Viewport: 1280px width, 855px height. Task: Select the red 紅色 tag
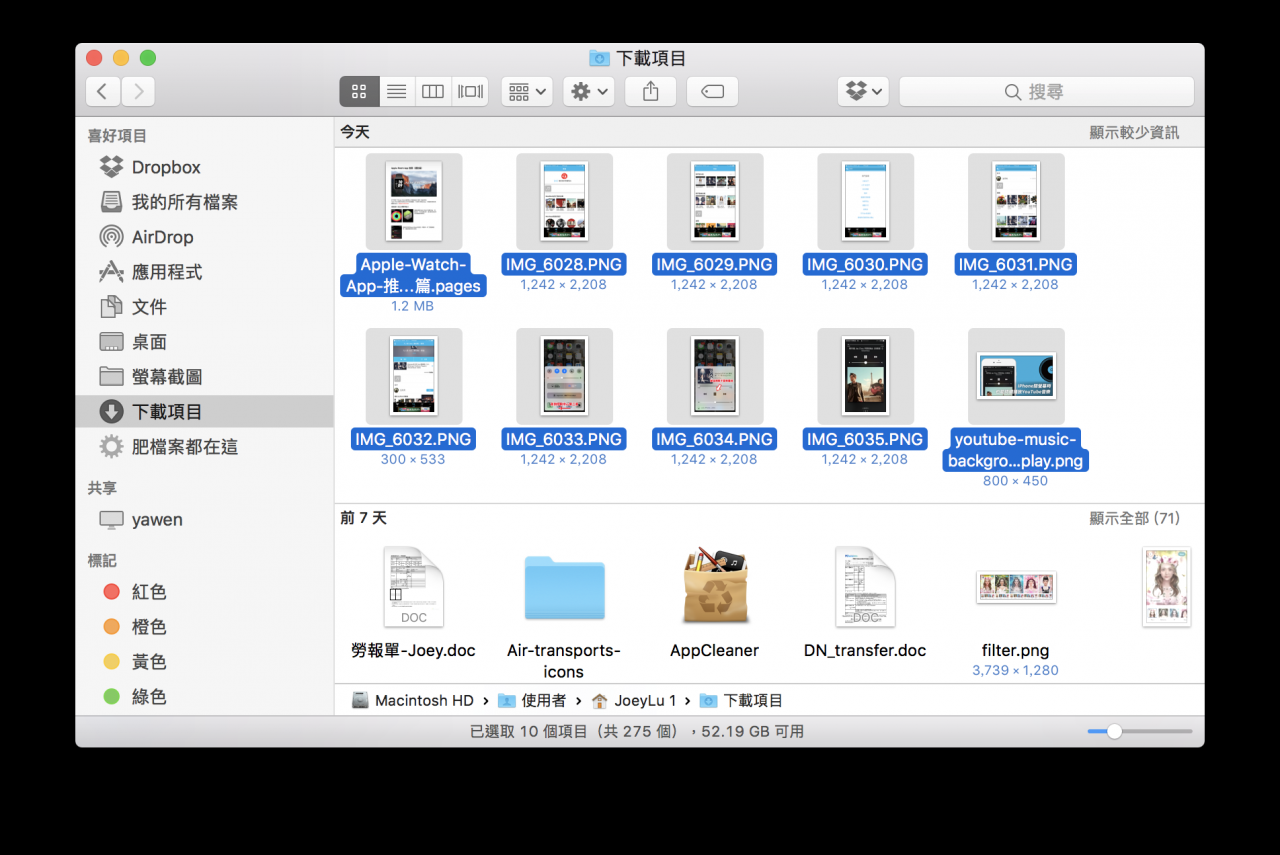150,592
